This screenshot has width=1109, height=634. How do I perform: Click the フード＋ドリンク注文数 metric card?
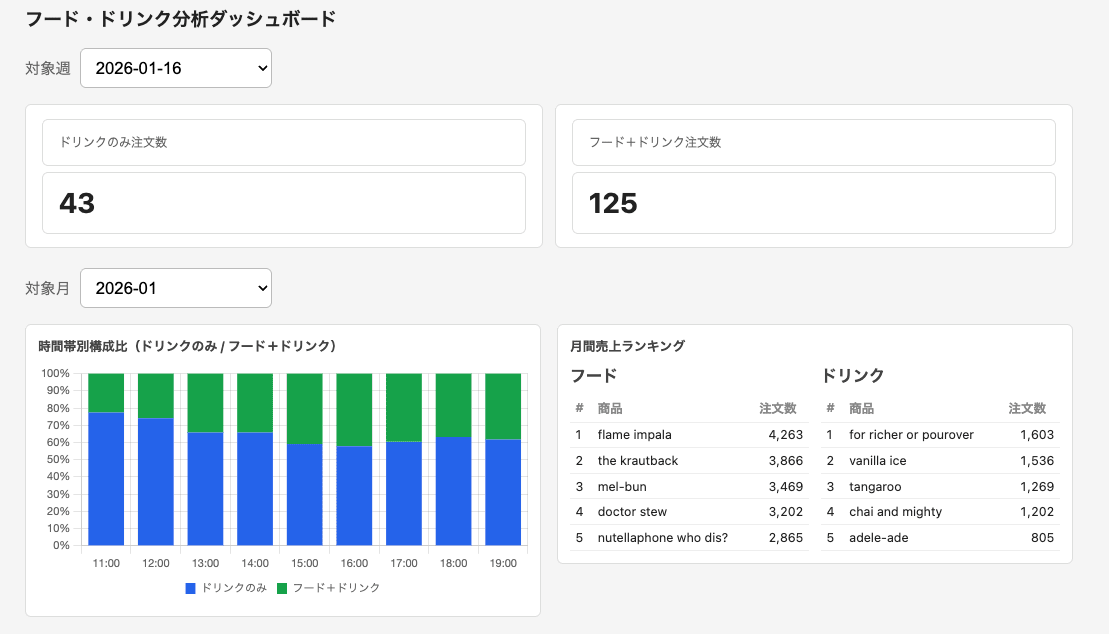(x=814, y=176)
